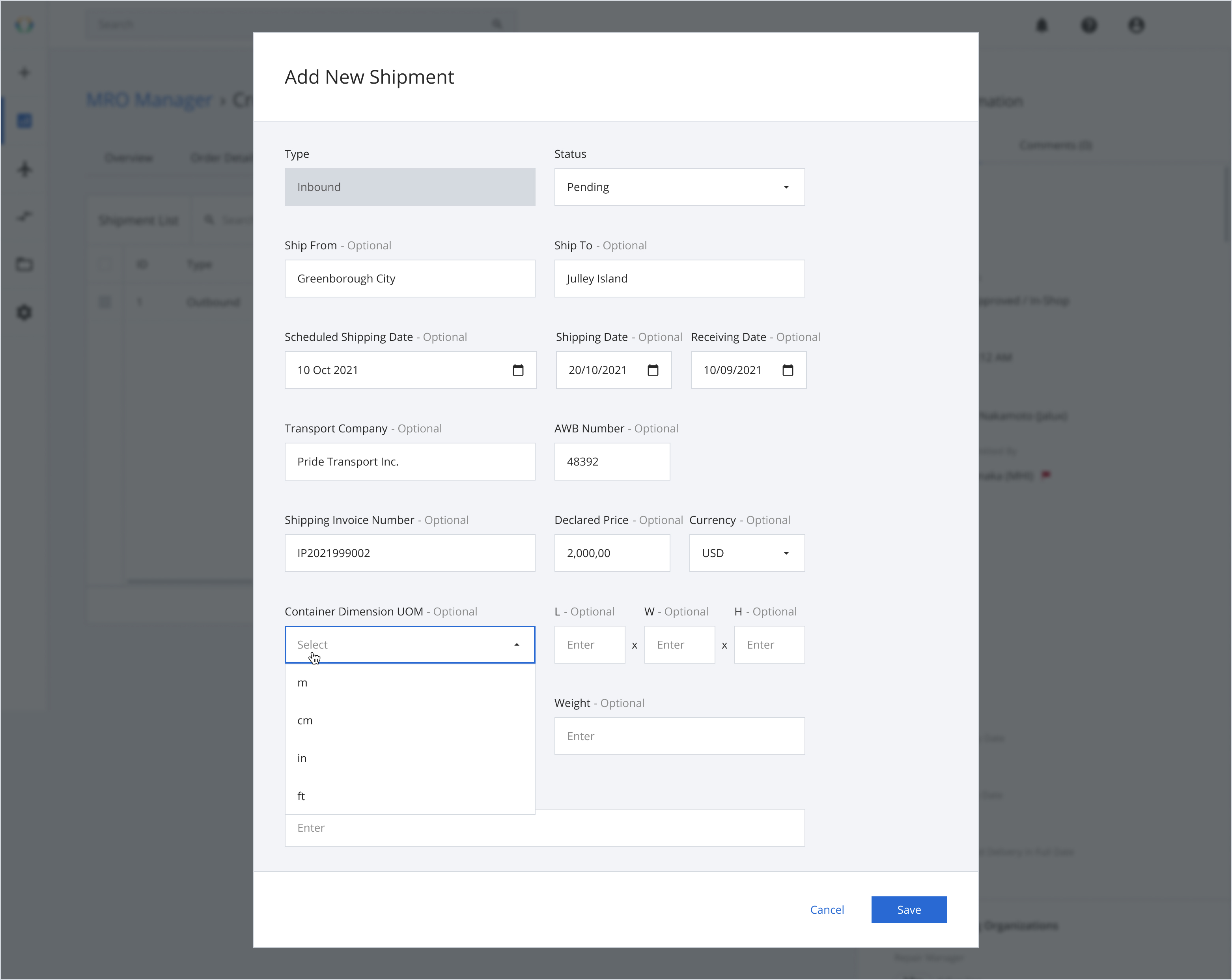Open the sidebar tools wrench icon
Image resolution: width=1232 pixels, height=980 pixels.
coord(24,216)
